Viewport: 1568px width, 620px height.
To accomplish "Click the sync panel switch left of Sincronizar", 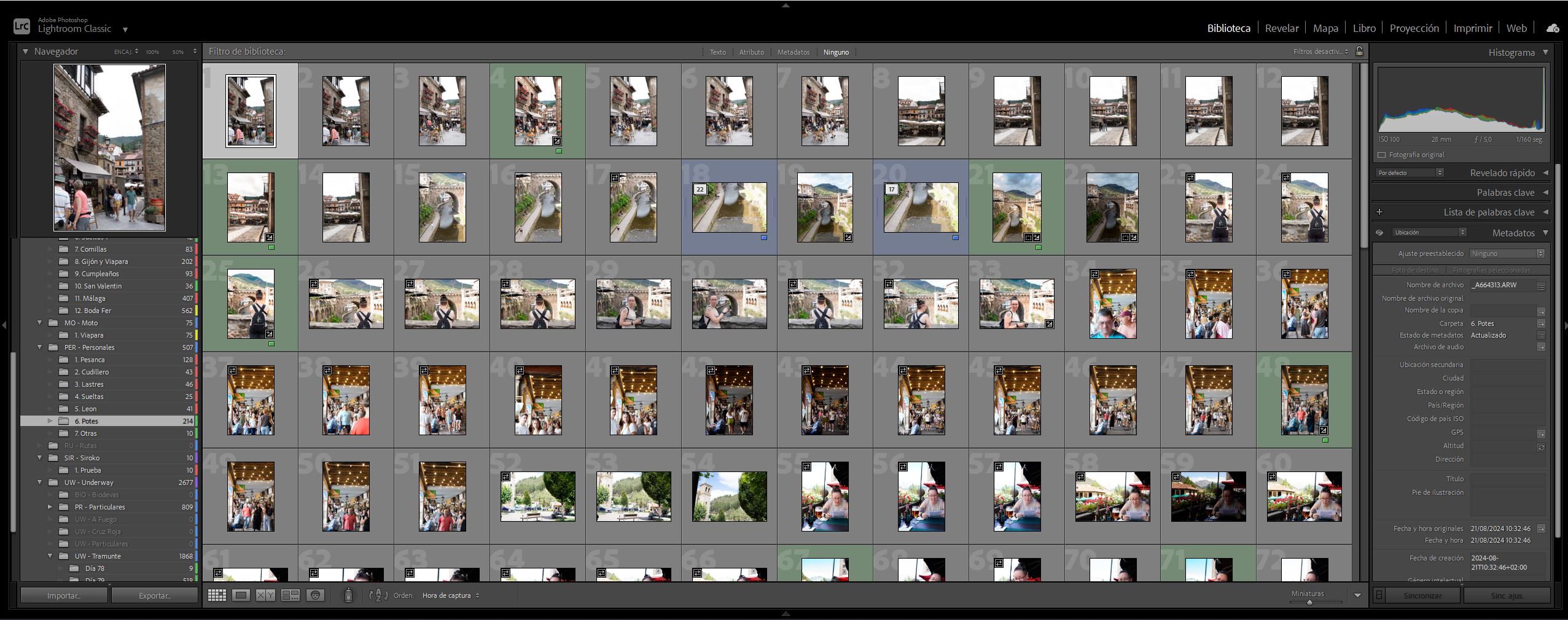I will pyautogui.click(x=1379, y=595).
